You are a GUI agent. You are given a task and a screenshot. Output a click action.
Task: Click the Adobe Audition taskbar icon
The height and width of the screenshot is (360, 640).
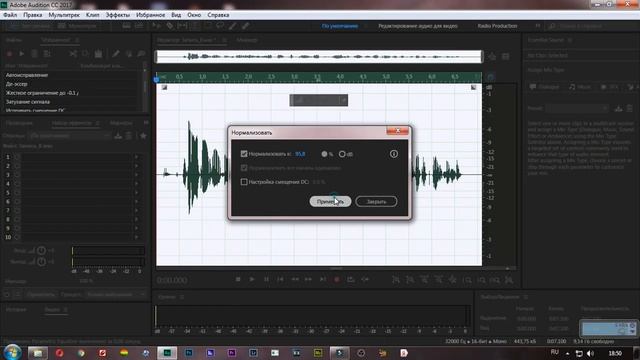(167, 353)
